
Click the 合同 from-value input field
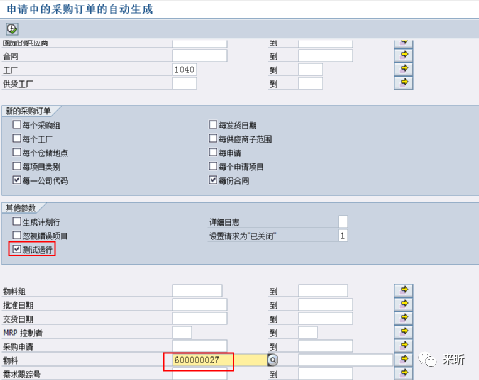coord(200,56)
